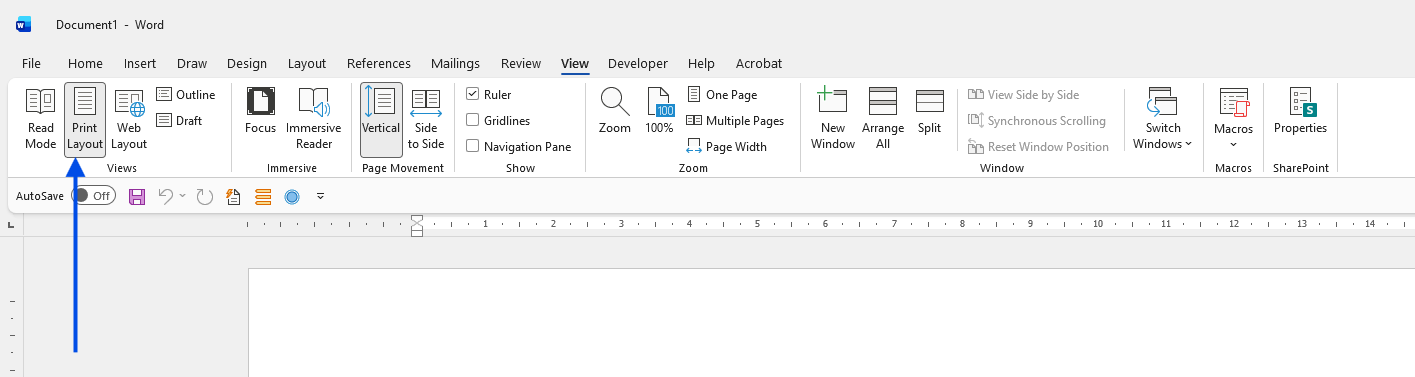Switch to Web Layout view
1415x377 pixels.
129,119
